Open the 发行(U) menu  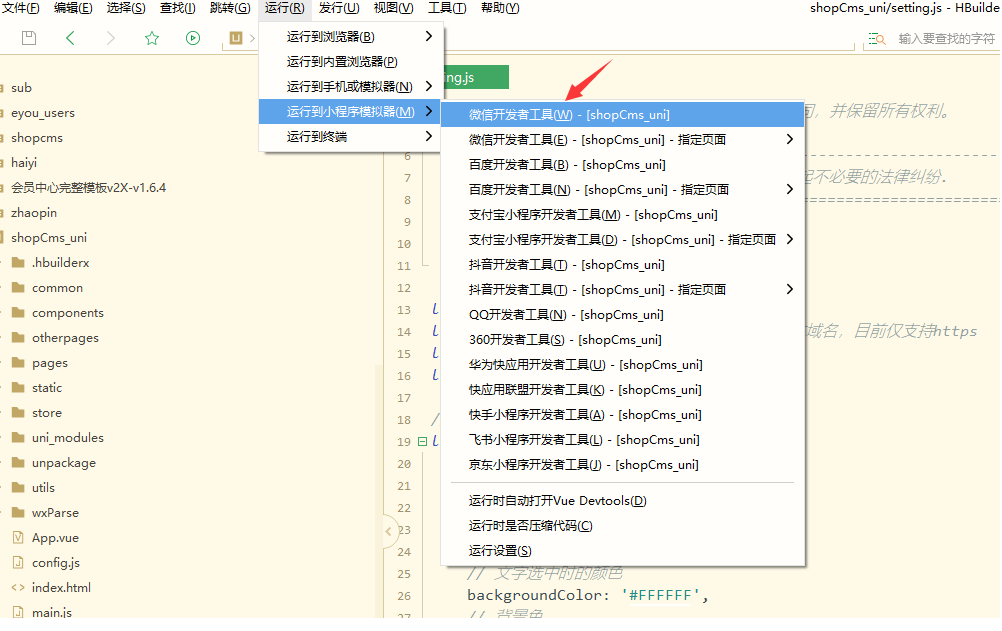point(339,8)
